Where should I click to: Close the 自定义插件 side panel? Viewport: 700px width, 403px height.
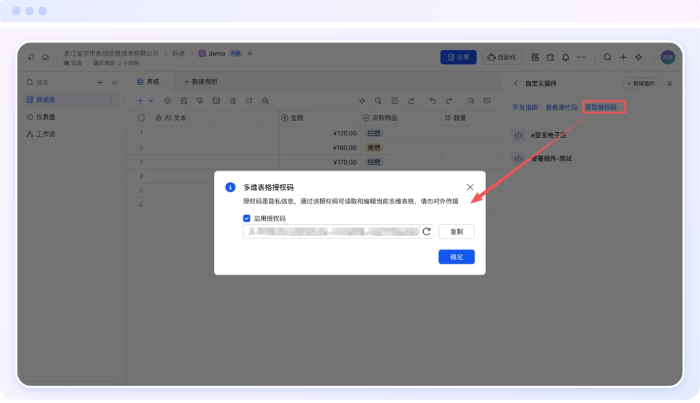tap(670, 83)
